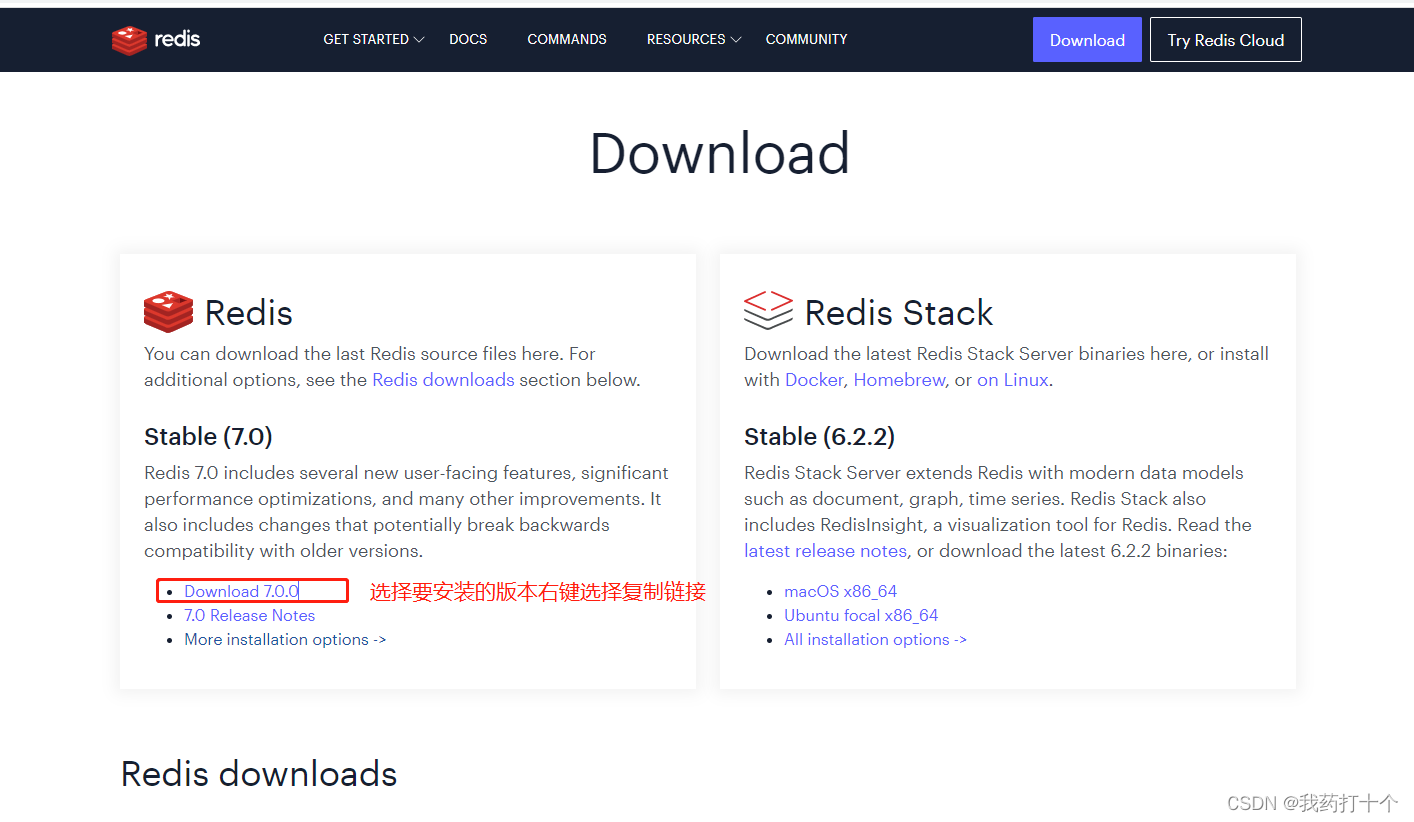
Task: Open latest release notes link
Action: coord(825,551)
